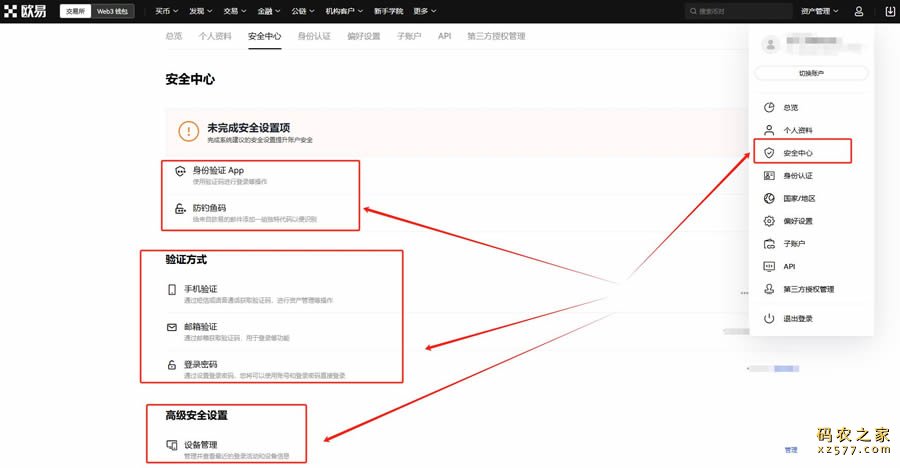Expand the 公链 dropdown menu
Image resolution: width=900 pixels, height=468 pixels.
pos(302,11)
